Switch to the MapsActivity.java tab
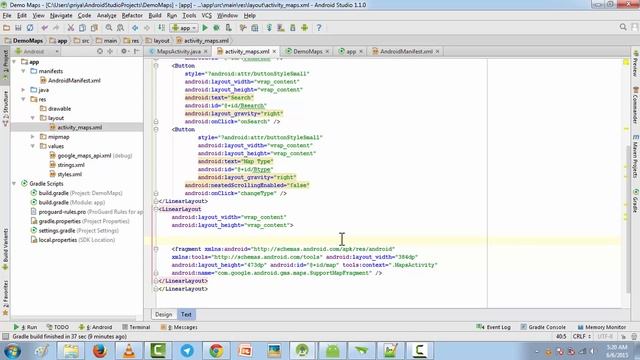This screenshot has width=640, height=360. [178, 51]
